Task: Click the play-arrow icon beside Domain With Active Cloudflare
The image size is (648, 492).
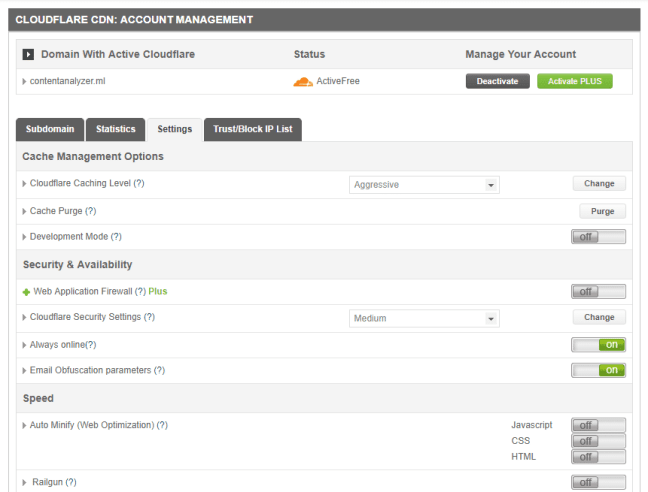Action: (28, 54)
